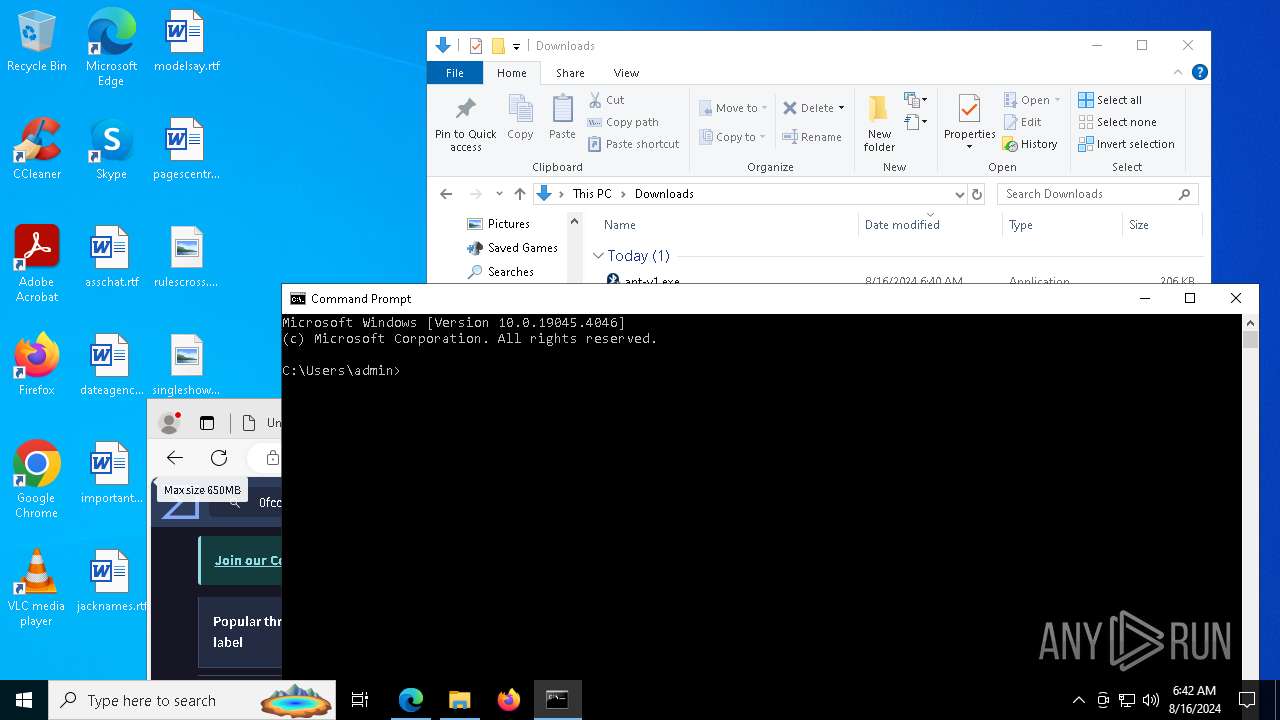Open Skype desktop shortcut
Screen dimensions: 1280x720
pyautogui.click(x=111, y=150)
